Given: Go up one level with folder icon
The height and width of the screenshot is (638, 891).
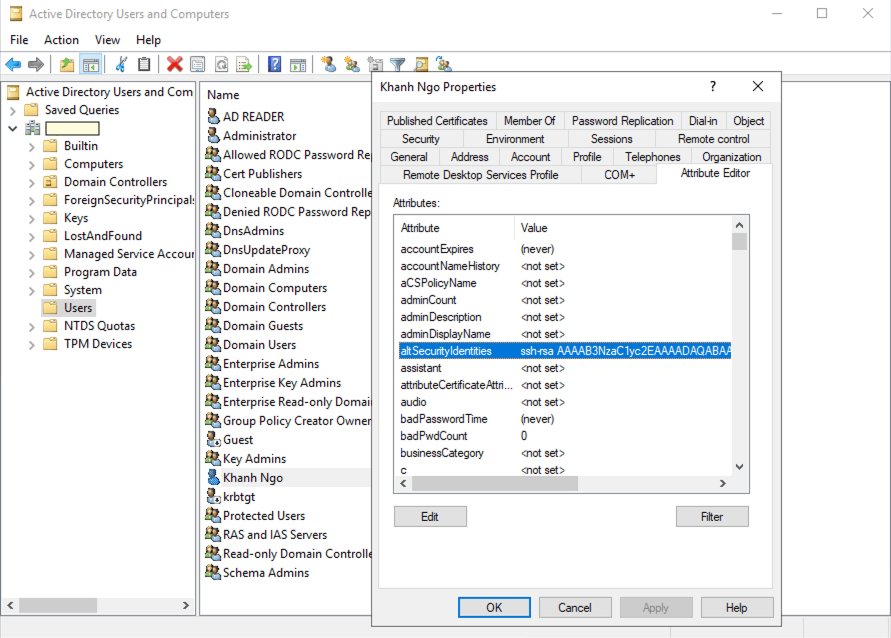Looking at the screenshot, I should point(67,64).
